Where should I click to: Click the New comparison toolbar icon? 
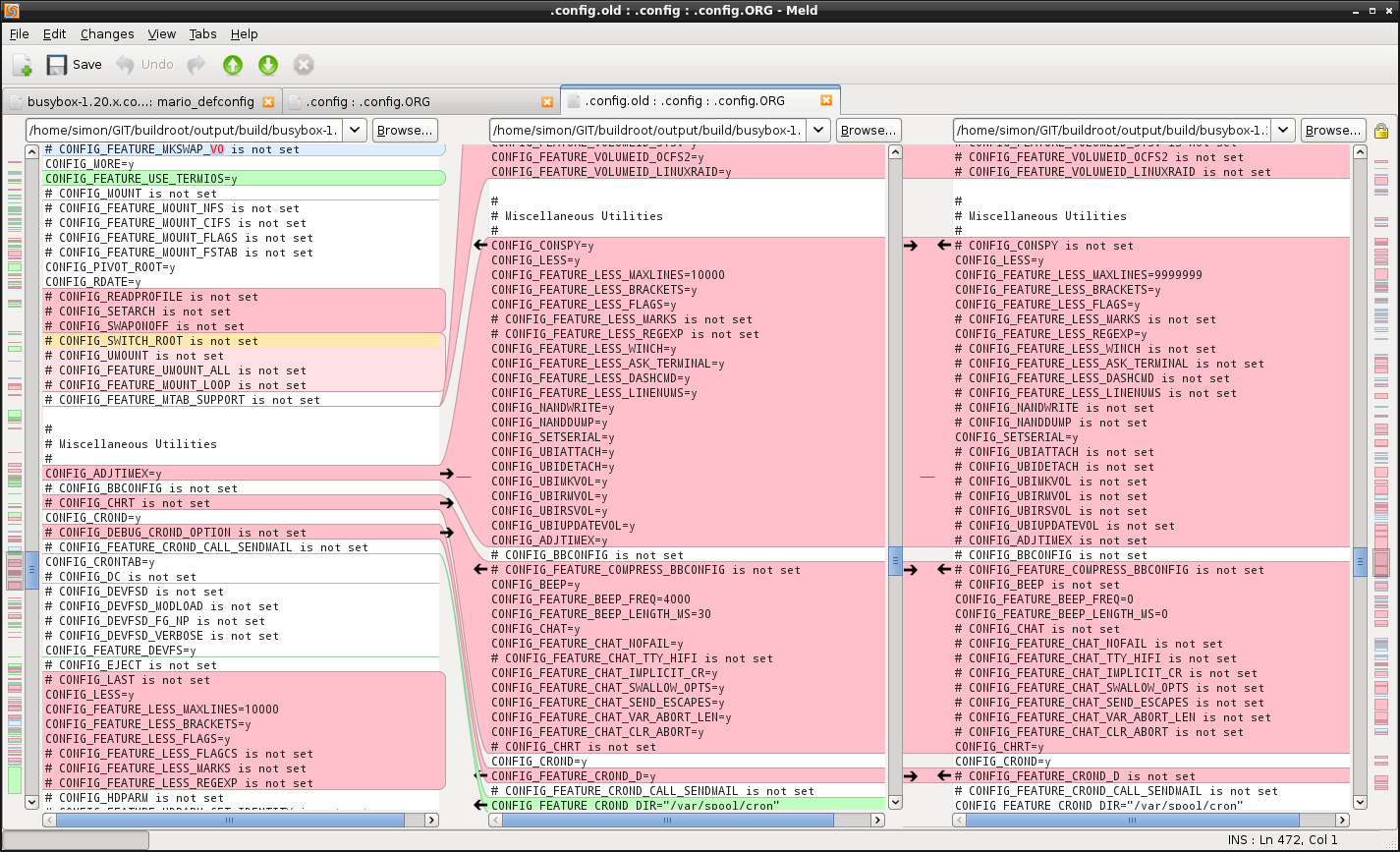point(22,65)
